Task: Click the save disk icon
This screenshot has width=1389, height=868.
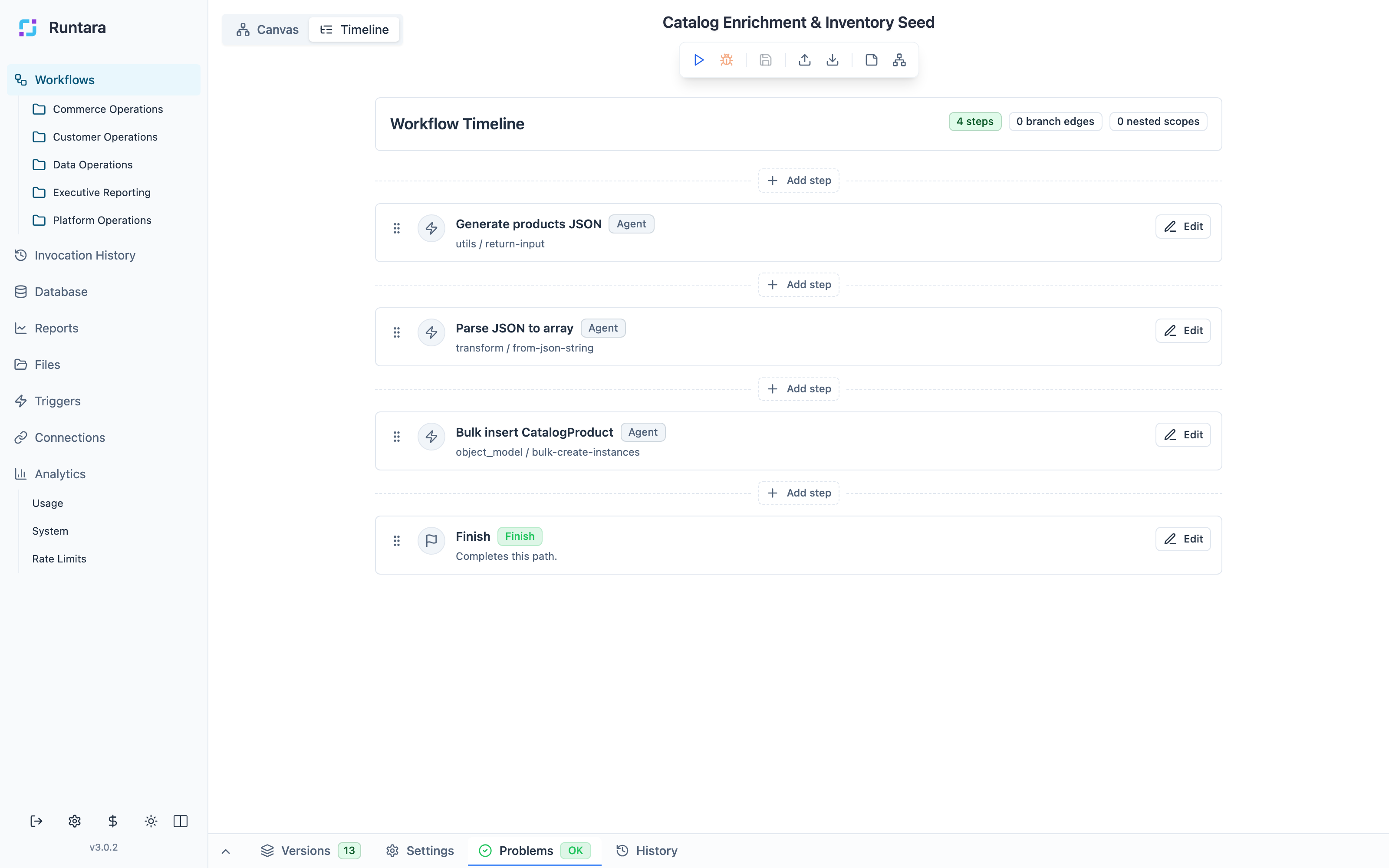Action: tap(766, 60)
